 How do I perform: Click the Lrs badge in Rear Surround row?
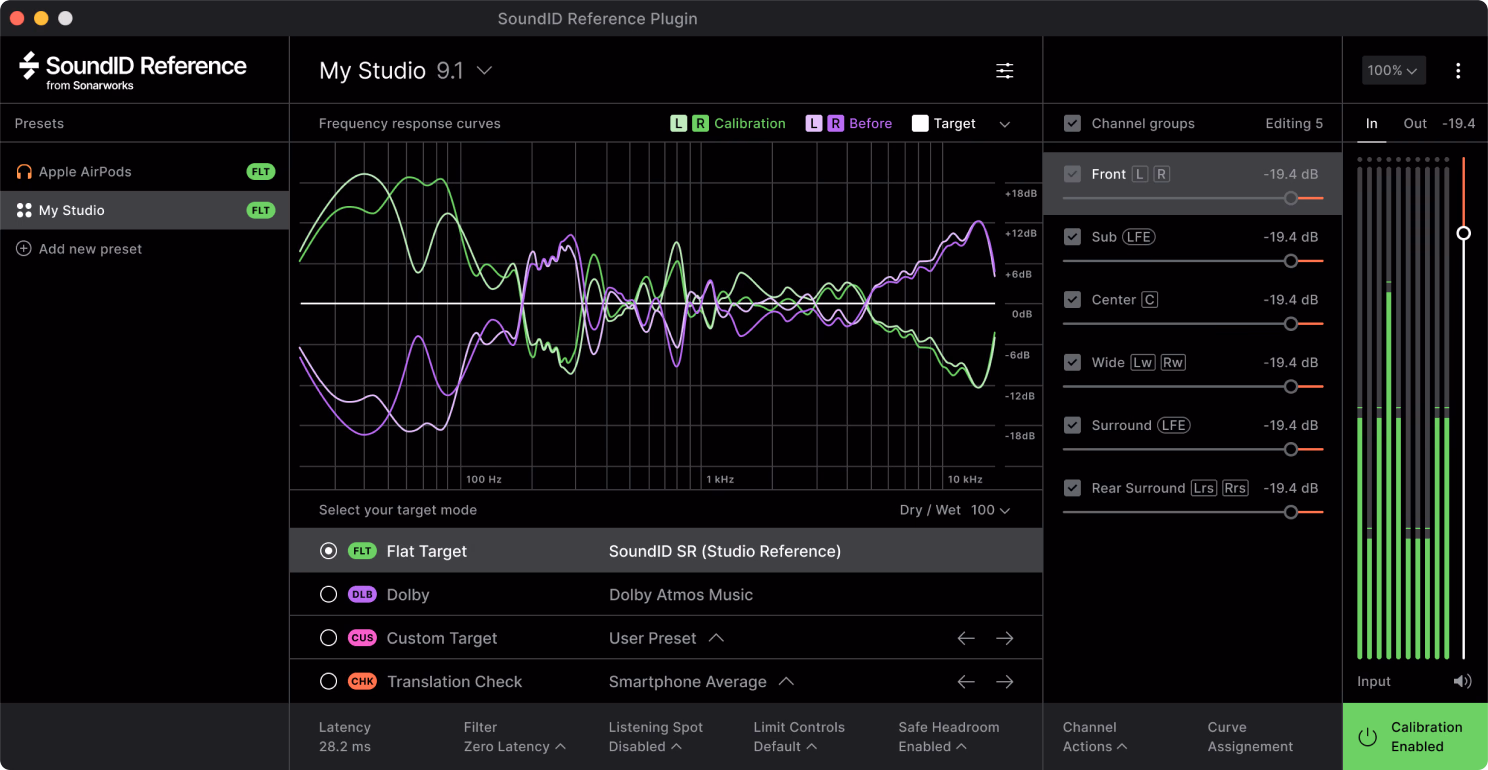[x=1204, y=488]
